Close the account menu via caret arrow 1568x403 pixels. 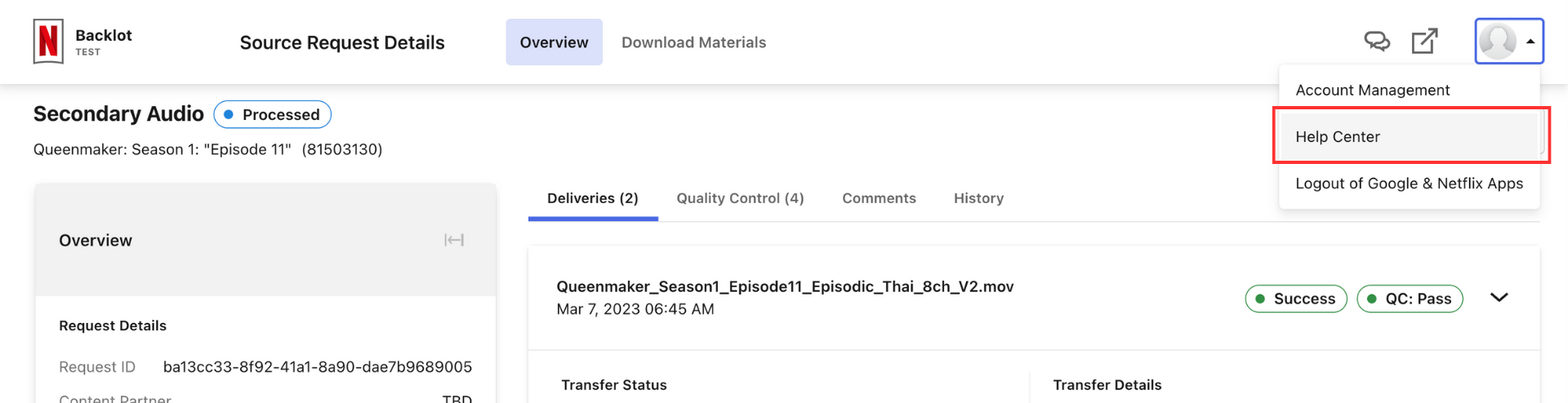point(1530,42)
